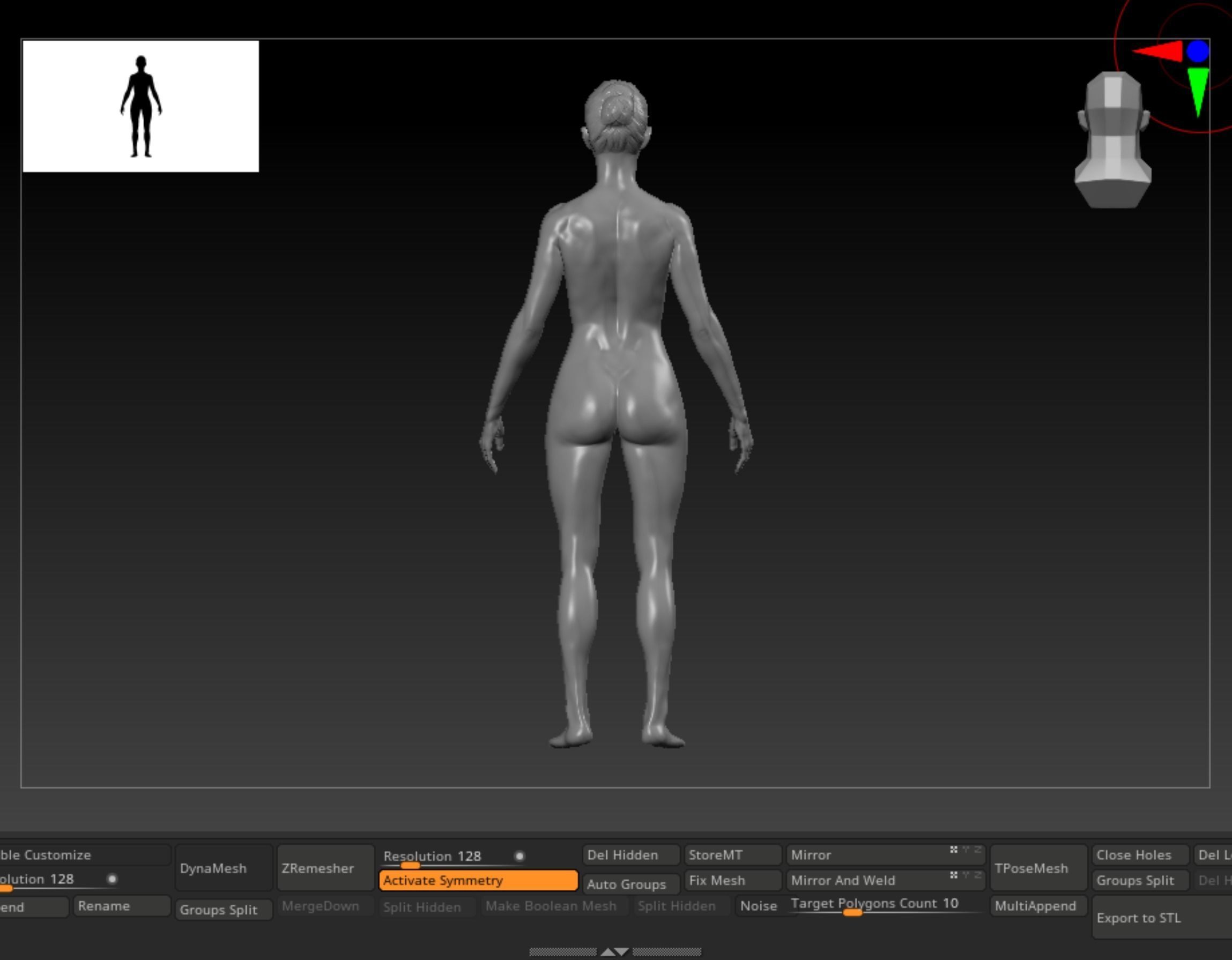Toggle the X axis on the Mirror button
This screenshot has height=960, width=1232.
coord(953,850)
